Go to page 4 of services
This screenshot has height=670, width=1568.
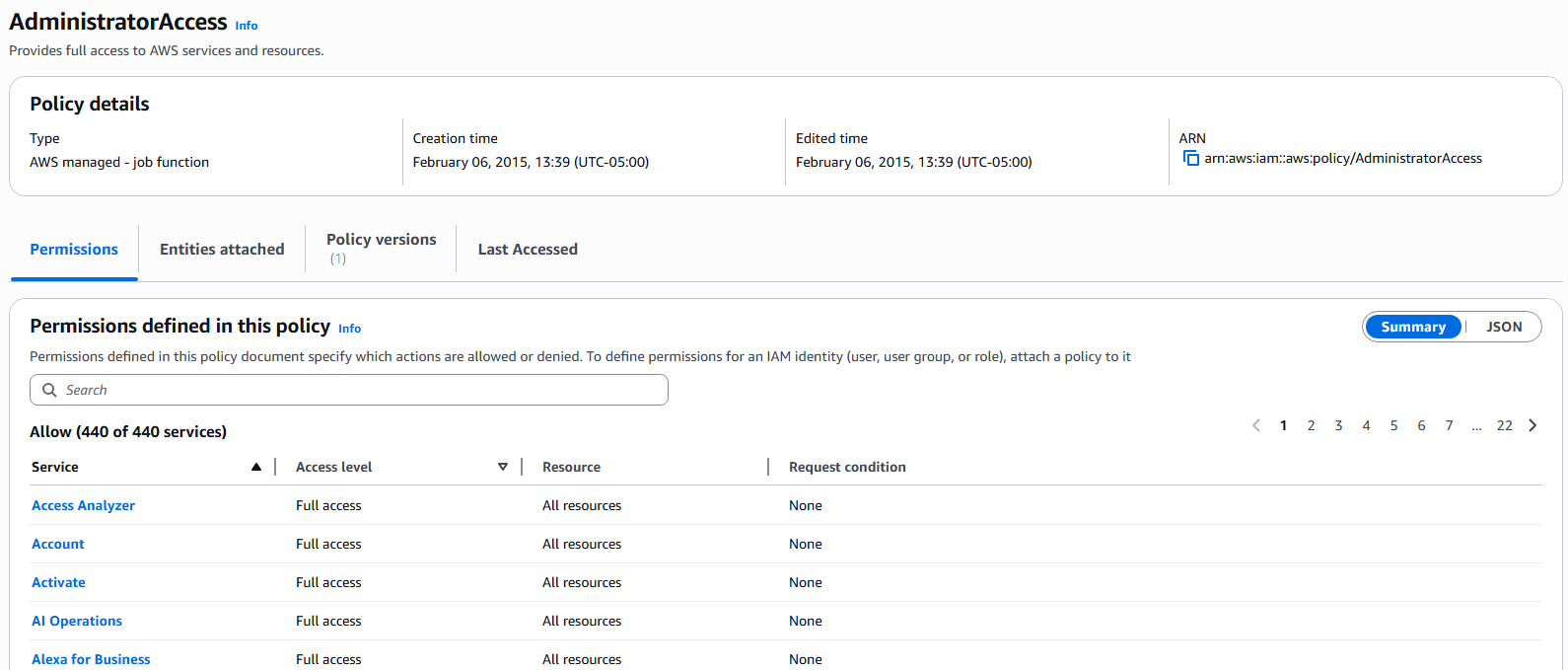tap(1366, 425)
